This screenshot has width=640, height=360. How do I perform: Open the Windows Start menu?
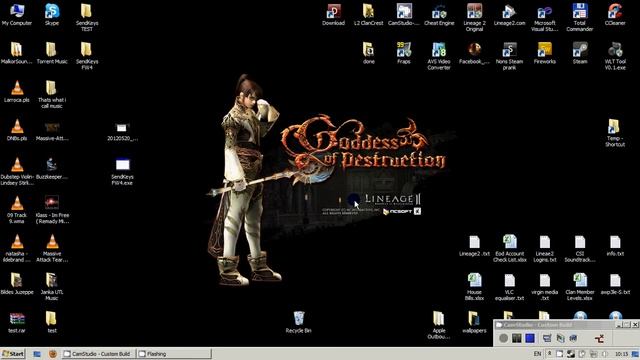click(13, 354)
